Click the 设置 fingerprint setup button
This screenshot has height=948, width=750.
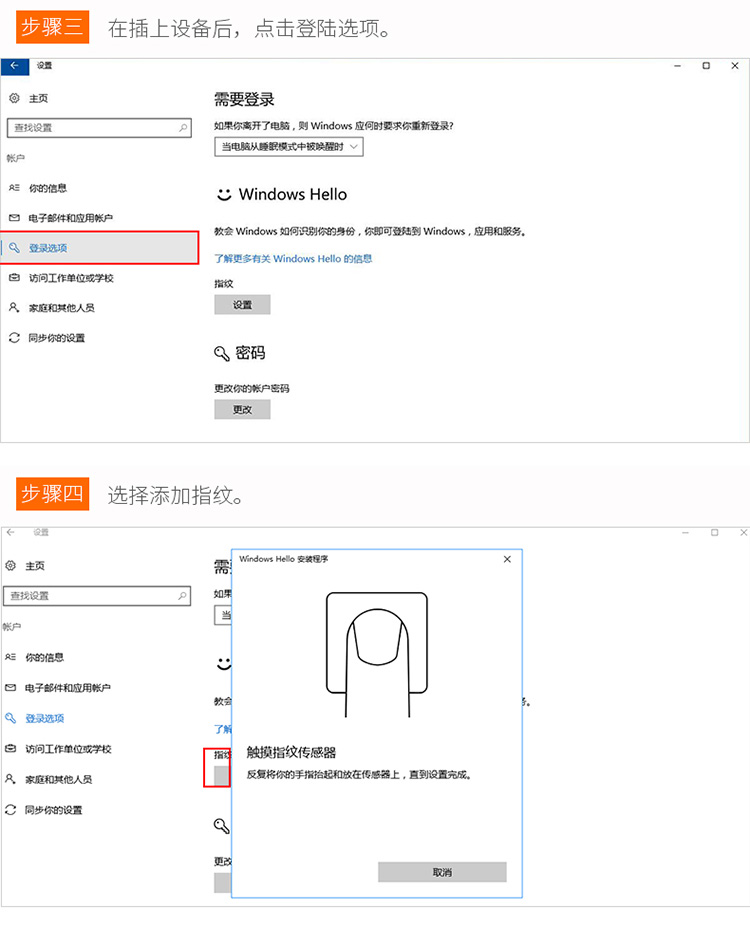point(242,305)
